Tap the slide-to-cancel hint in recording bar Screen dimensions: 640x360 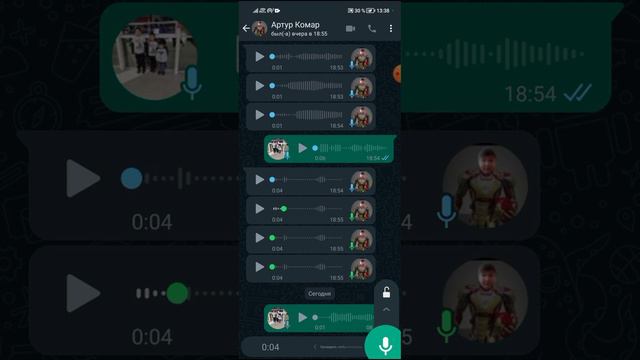click(x=338, y=347)
